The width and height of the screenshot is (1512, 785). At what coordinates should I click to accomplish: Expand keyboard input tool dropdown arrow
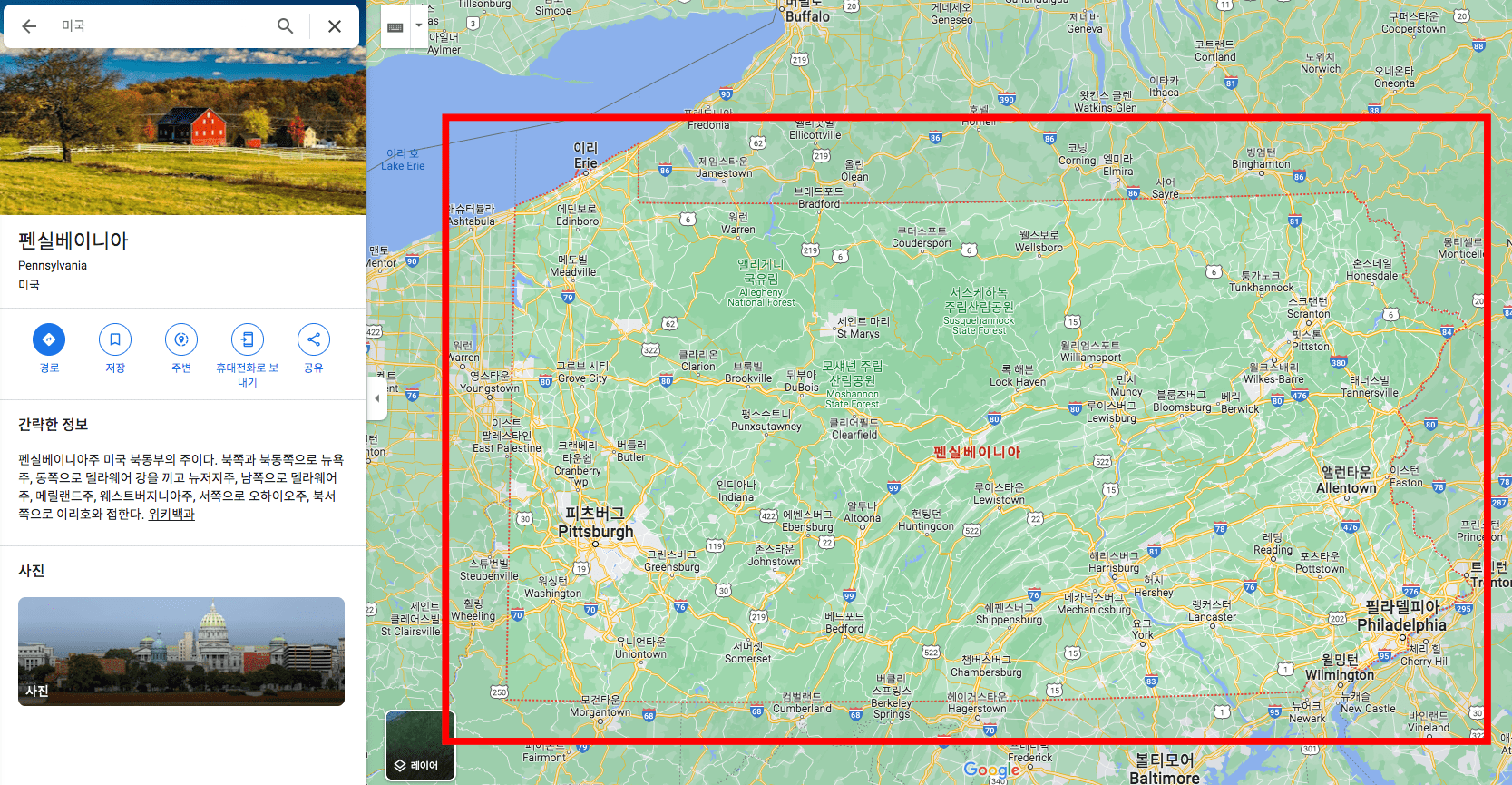(418, 25)
